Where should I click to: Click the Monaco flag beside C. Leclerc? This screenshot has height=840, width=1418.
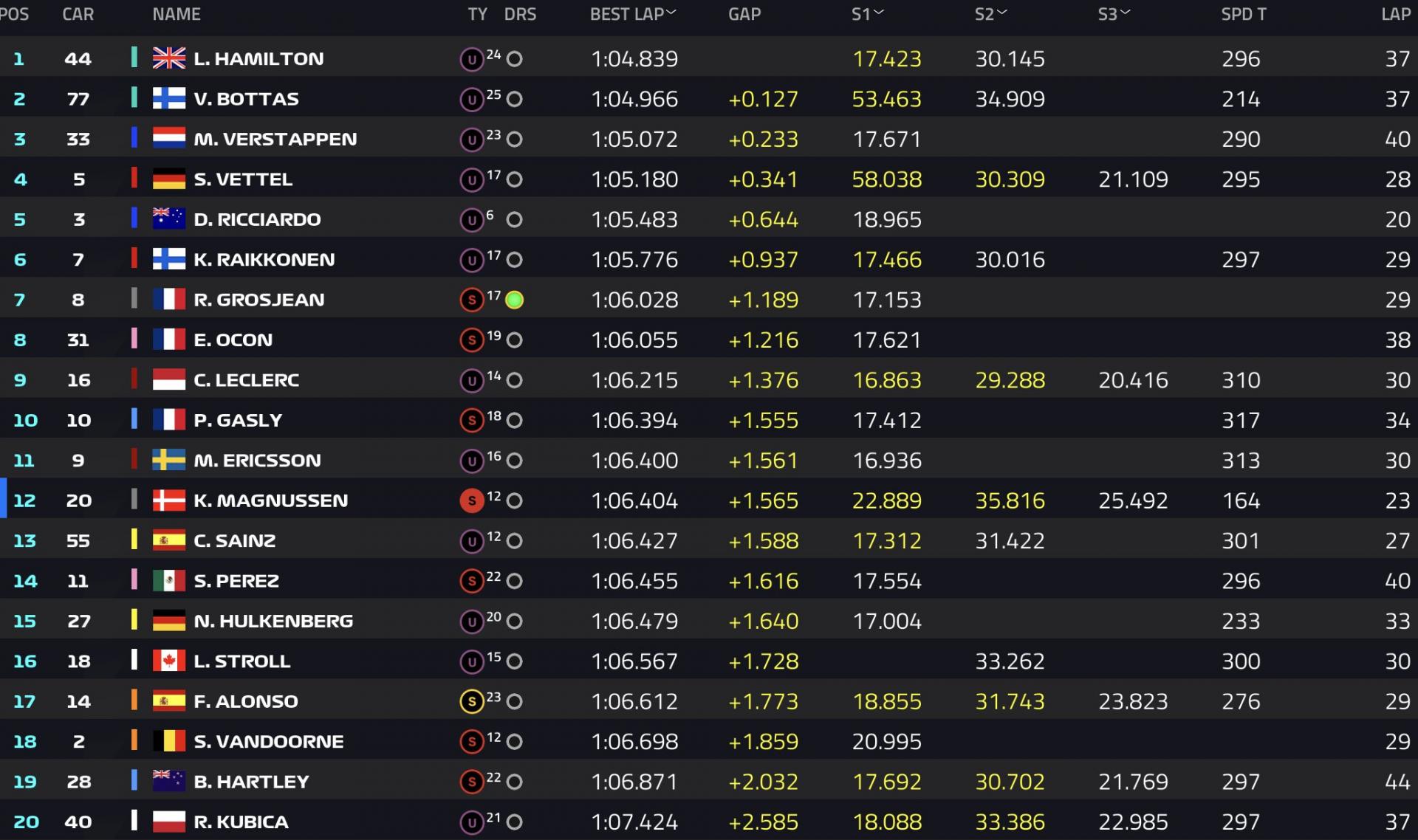pos(168,379)
